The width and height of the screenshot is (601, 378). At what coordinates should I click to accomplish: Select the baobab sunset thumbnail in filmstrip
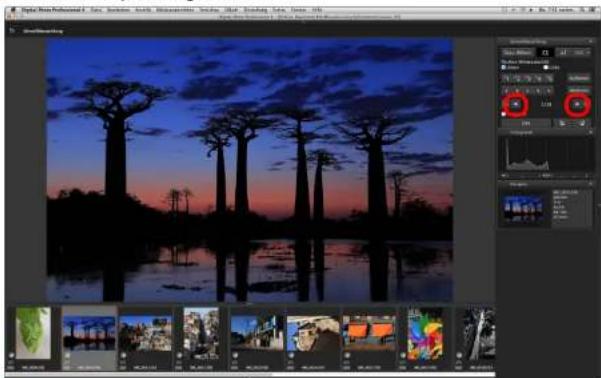tap(89, 333)
